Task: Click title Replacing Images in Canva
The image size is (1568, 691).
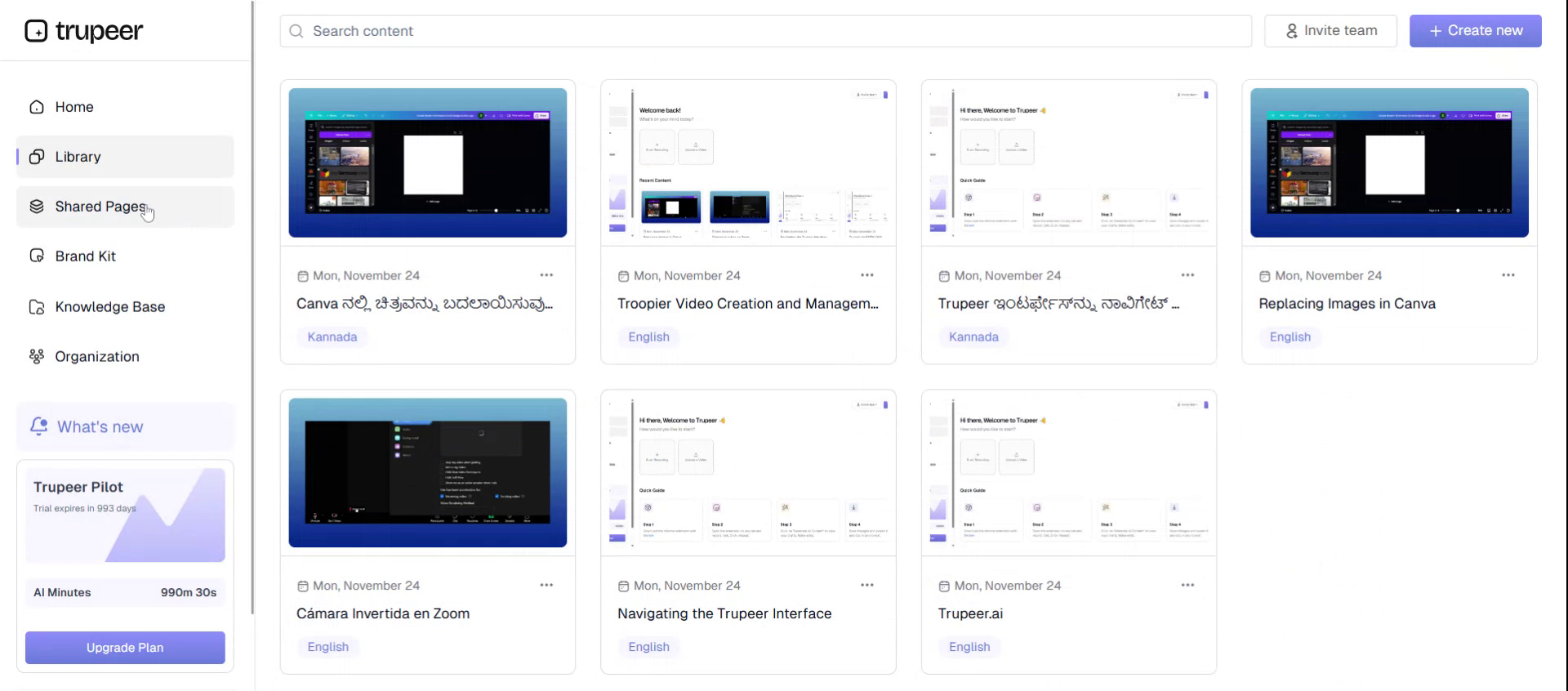Action: click(x=1347, y=304)
